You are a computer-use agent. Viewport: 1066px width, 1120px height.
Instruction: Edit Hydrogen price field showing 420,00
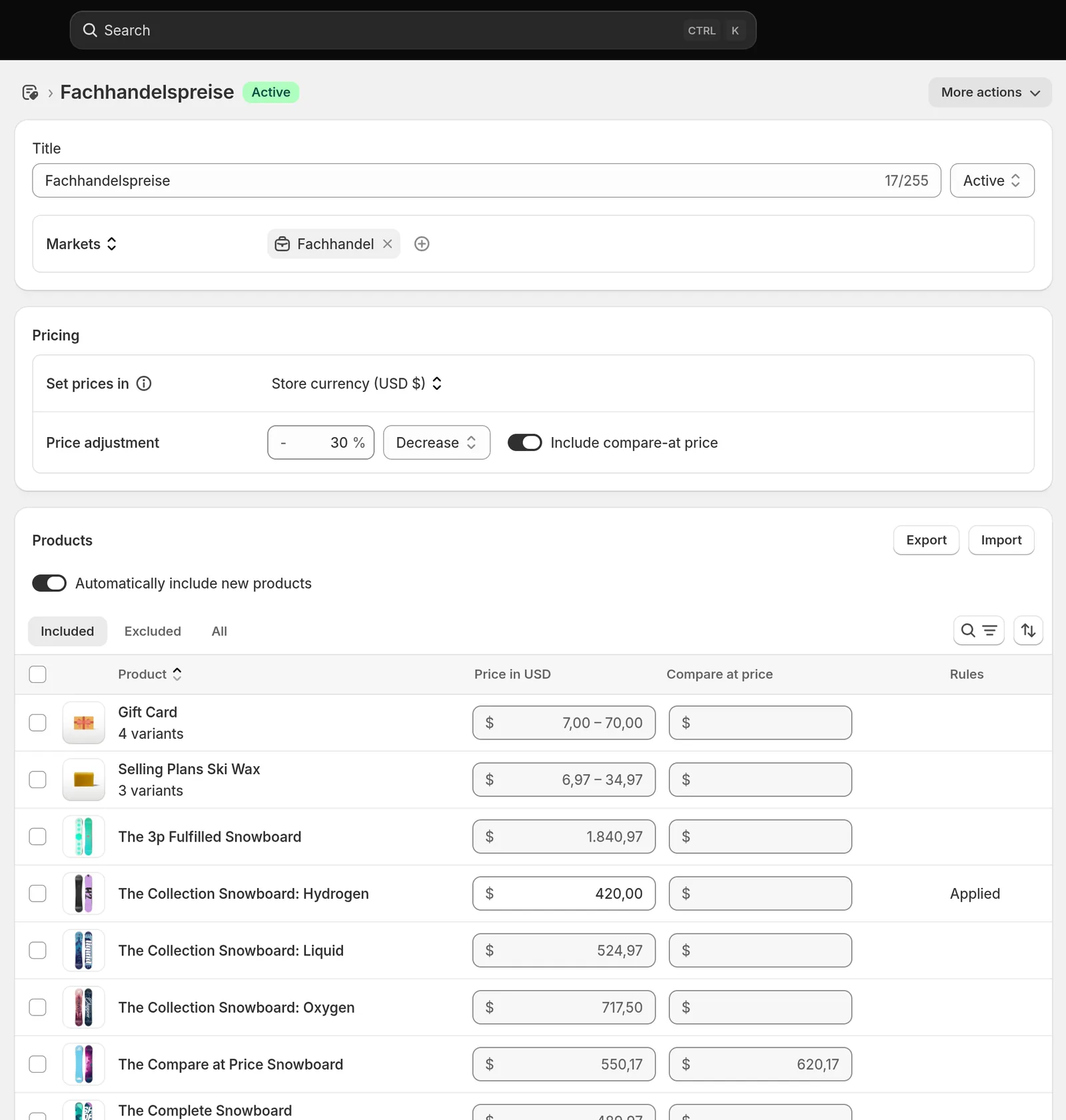tap(564, 893)
